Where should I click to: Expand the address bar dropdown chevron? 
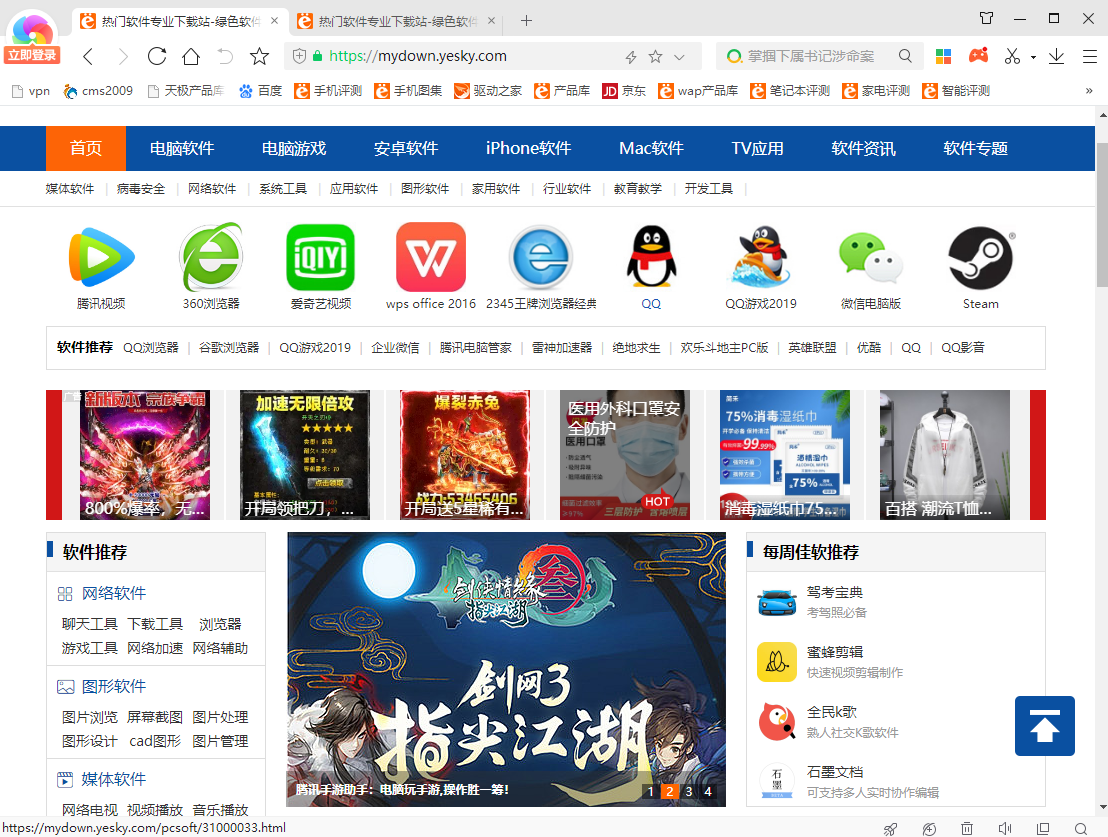click(x=679, y=57)
